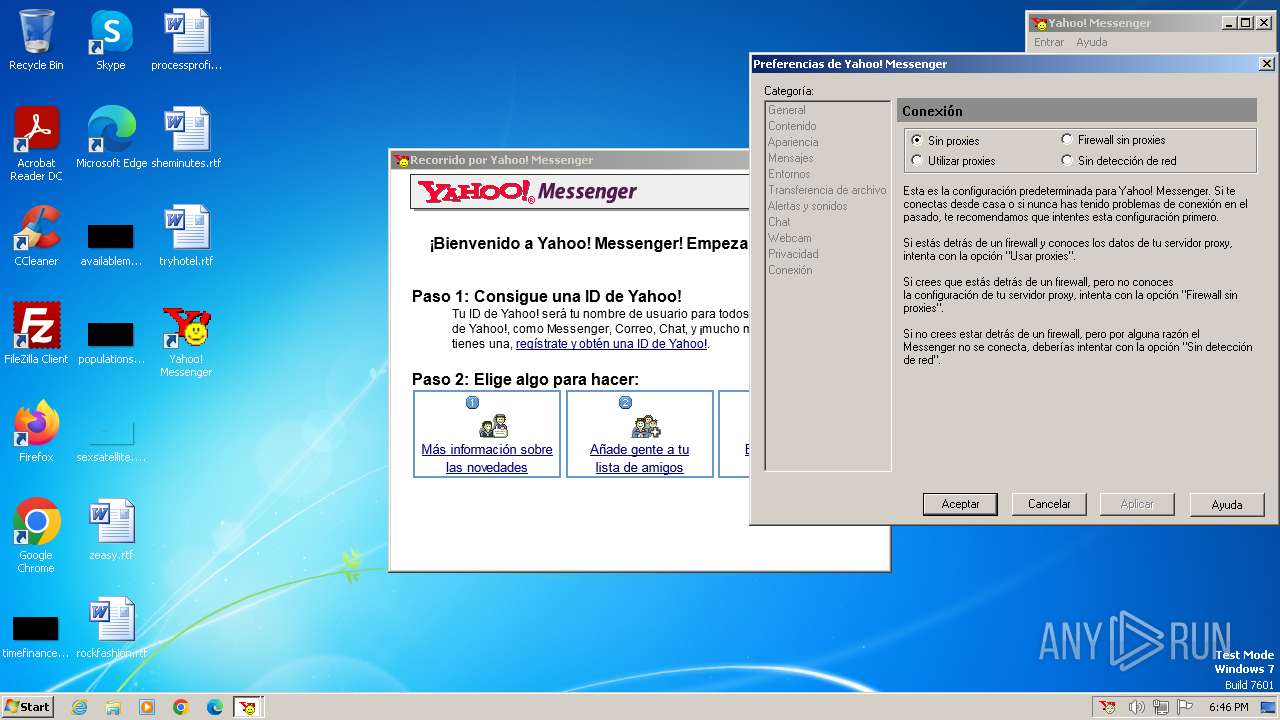Select the Alertas y sonidos category
This screenshot has width=1280, height=720.
[x=808, y=206]
